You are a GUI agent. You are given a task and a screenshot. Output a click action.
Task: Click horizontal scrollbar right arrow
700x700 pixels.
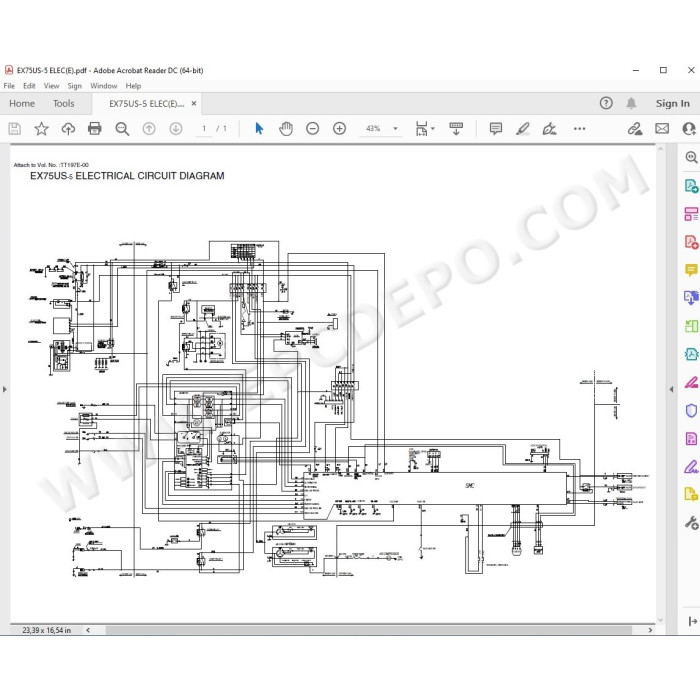point(650,630)
